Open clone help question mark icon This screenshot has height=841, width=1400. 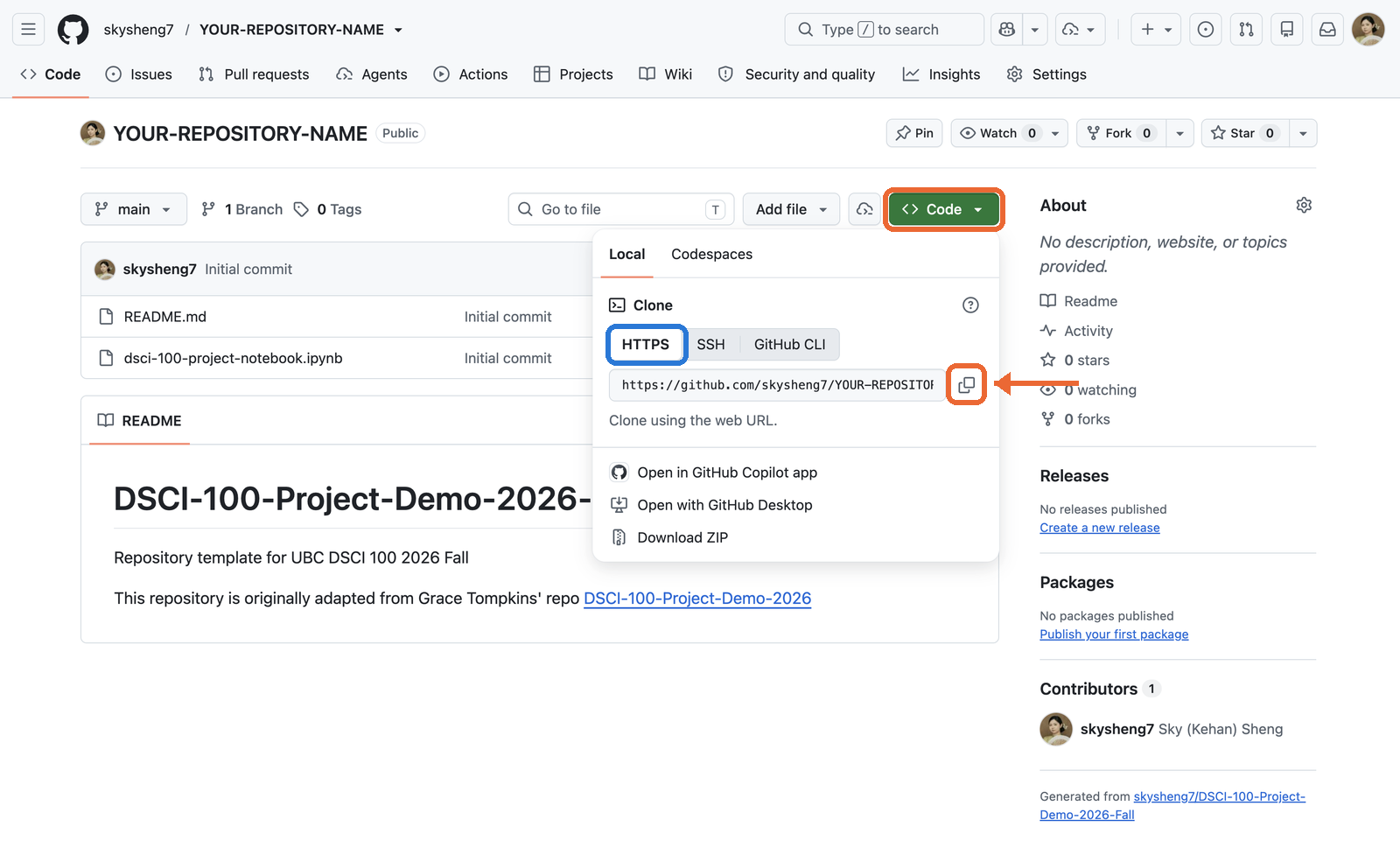tap(970, 305)
